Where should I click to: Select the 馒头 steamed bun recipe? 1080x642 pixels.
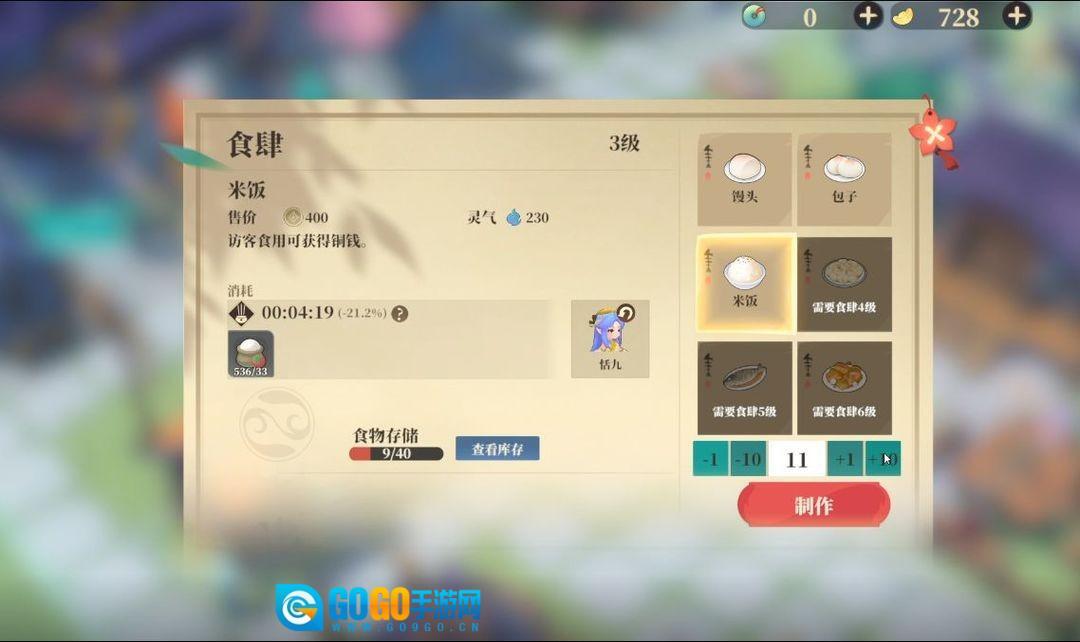tap(745, 179)
